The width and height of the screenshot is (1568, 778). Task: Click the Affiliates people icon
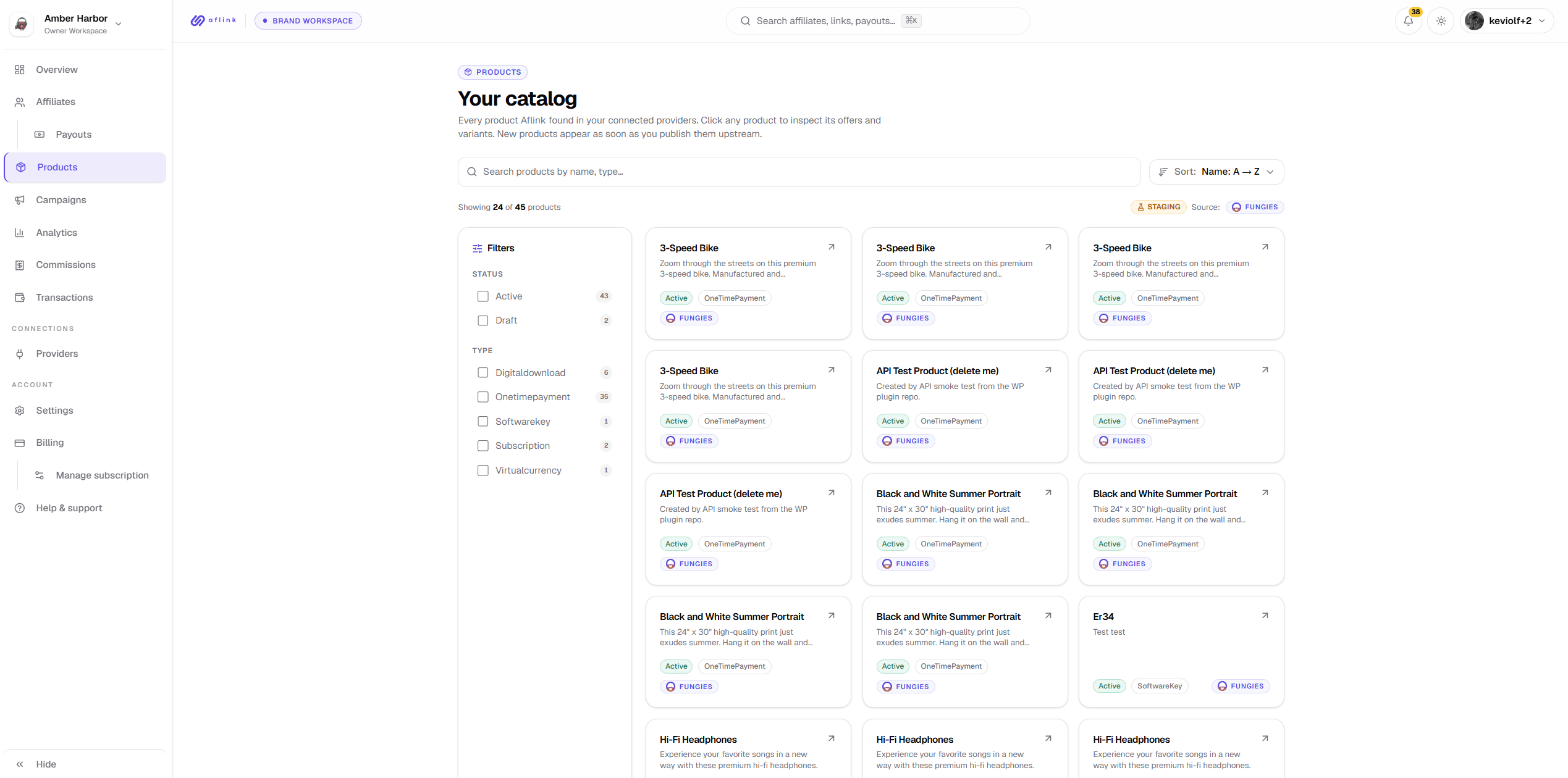(20, 102)
